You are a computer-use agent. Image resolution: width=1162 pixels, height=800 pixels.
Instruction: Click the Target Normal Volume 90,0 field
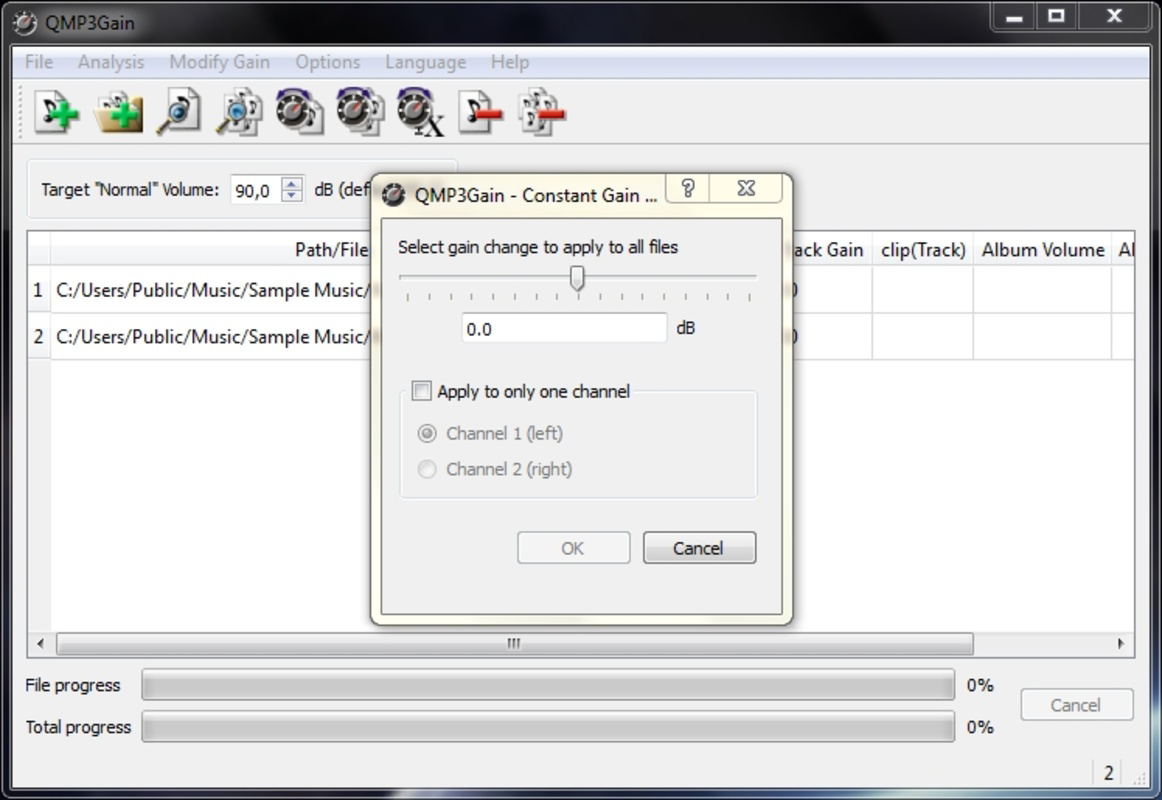coord(256,190)
